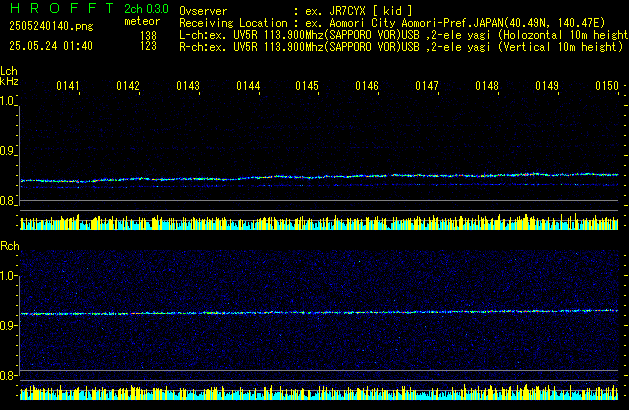Click time marker 0145

(x=307, y=86)
